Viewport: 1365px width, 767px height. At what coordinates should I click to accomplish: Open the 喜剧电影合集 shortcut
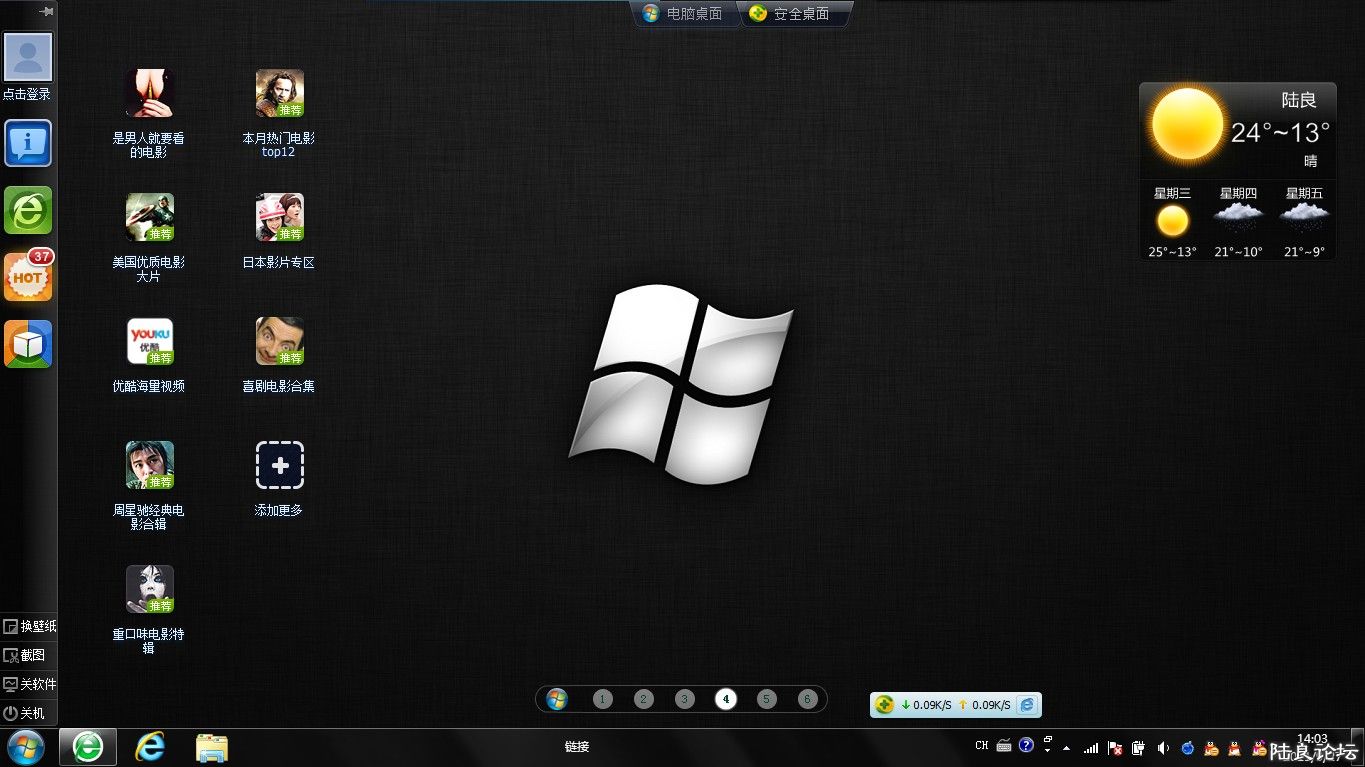click(x=279, y=342)
